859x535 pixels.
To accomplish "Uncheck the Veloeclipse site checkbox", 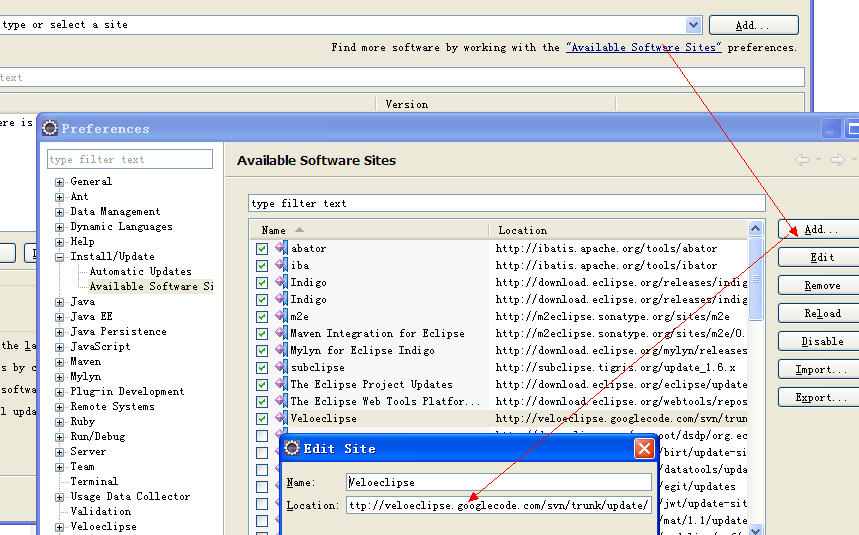I will [x=262, y=418].
